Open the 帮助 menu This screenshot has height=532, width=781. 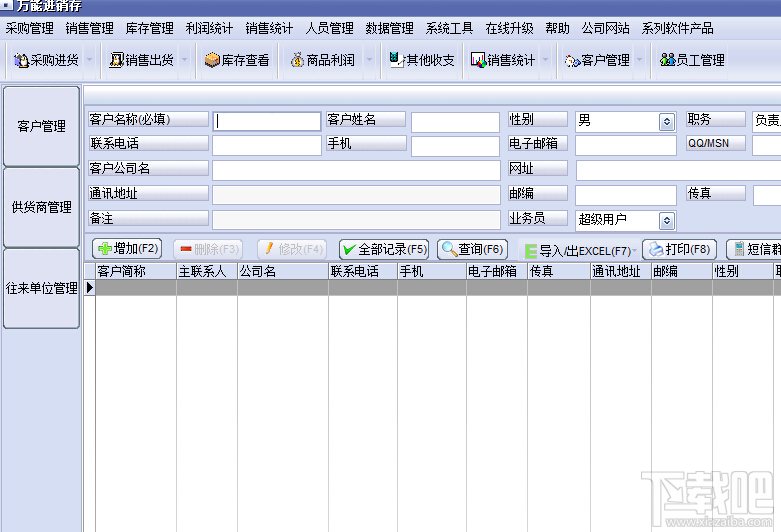[557, 28]
